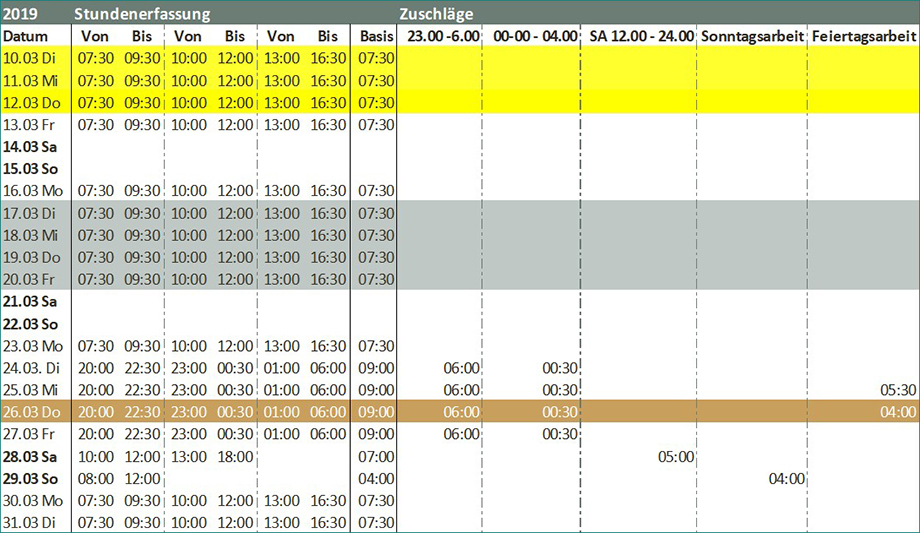
Task: Click the brown highlighted 26.03 Do date cell
Action: click(30, 412)
